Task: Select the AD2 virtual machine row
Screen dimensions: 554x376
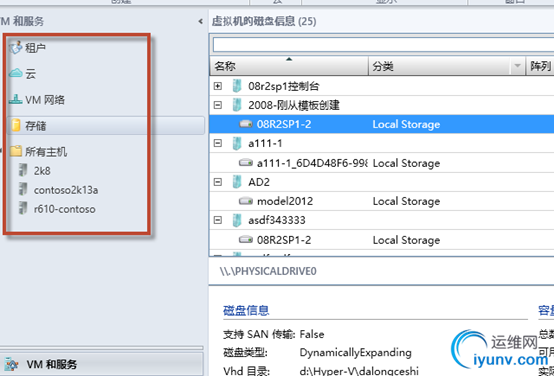Action: (x=382, y=182)
